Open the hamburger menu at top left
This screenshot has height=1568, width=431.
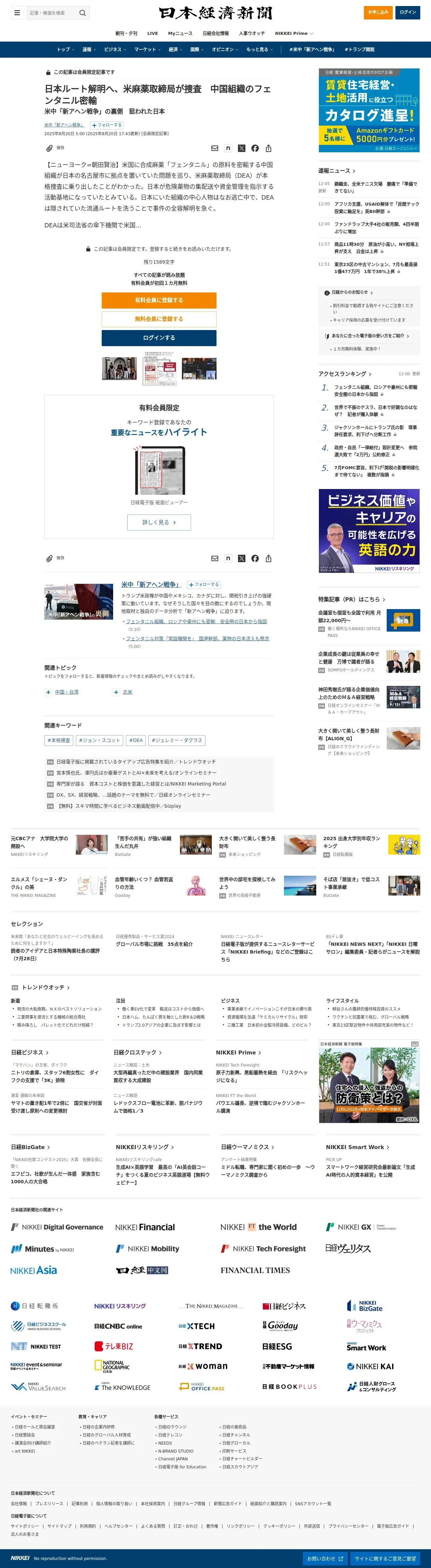point(17,12)
